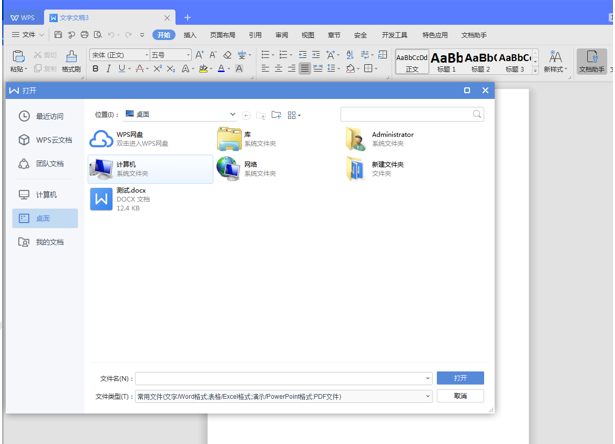The width and height of the screenshot is (615, 444).
Task: Select the 标题 1 style
Action: (446, 62)
